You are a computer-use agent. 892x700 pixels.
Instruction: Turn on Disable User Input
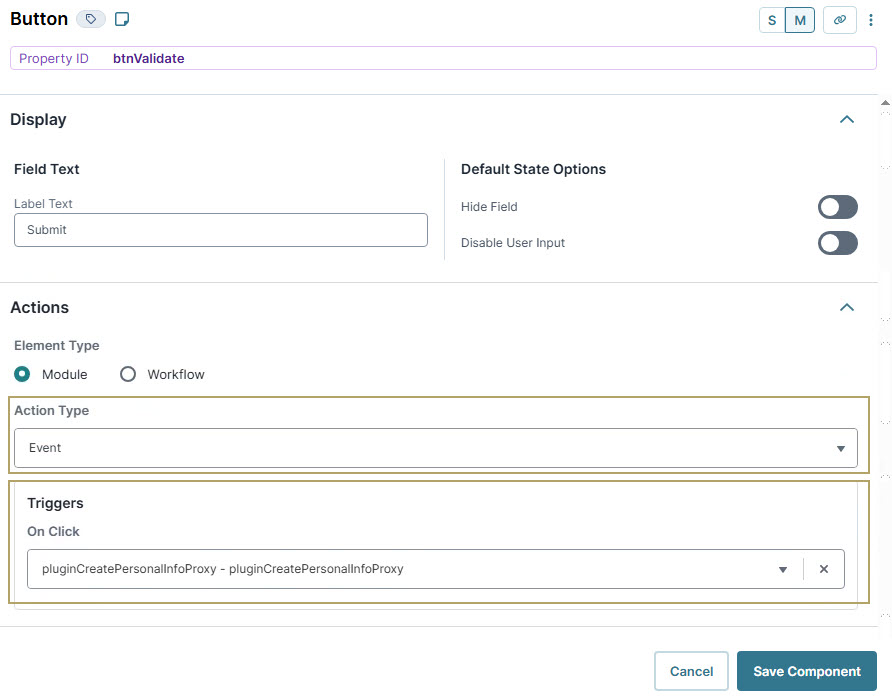pyautogui.click(x=838, y=243)
